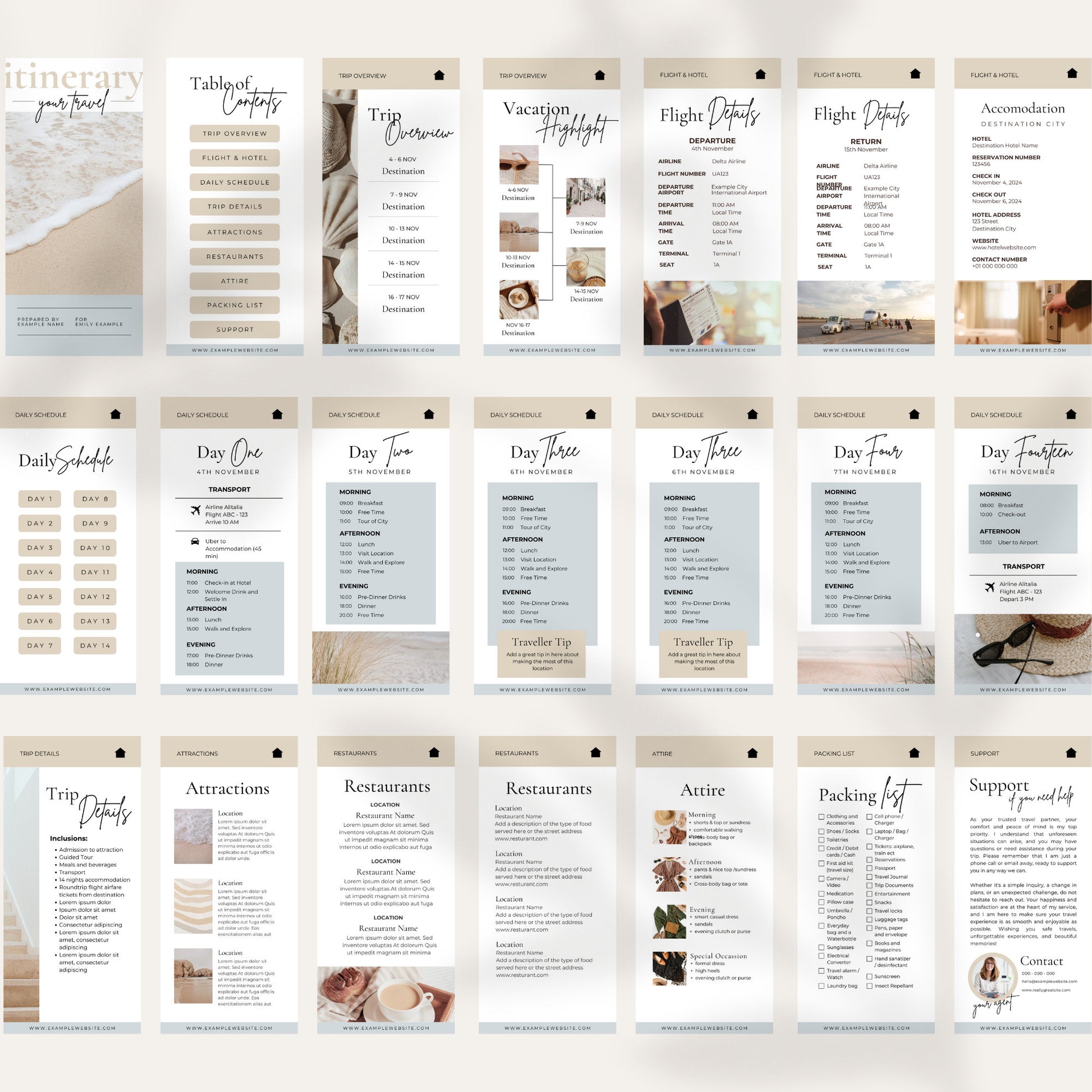This screenshot has width=1092, height=1092.
Task: Click 'Special Occassion' heading on Attire page
Action: (x=718, y=956)
